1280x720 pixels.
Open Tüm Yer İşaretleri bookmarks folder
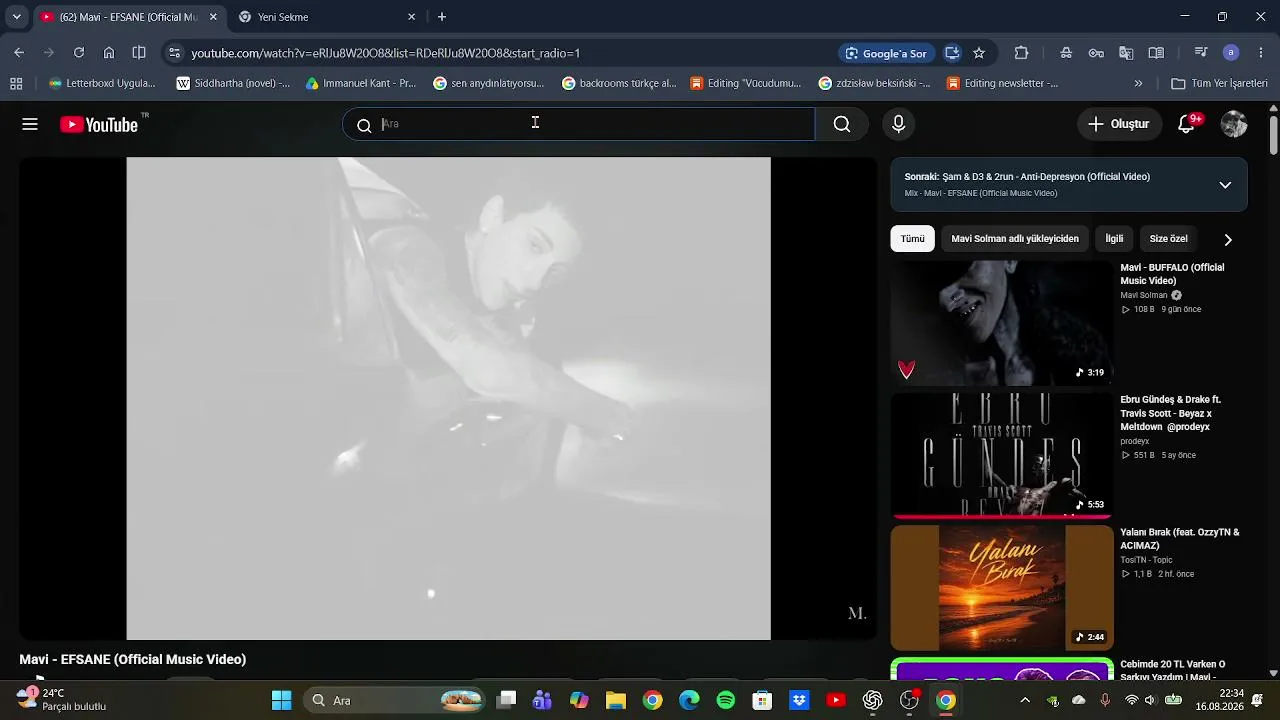[1219, 83]
